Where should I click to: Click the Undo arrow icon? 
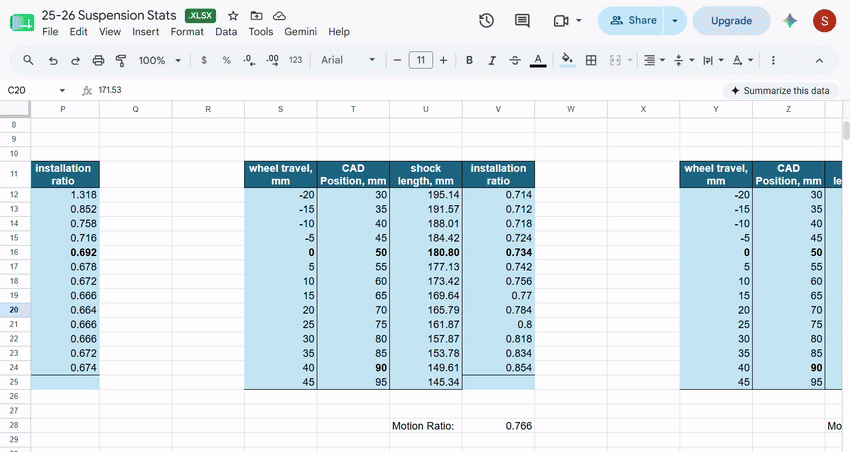coord(53,60)
